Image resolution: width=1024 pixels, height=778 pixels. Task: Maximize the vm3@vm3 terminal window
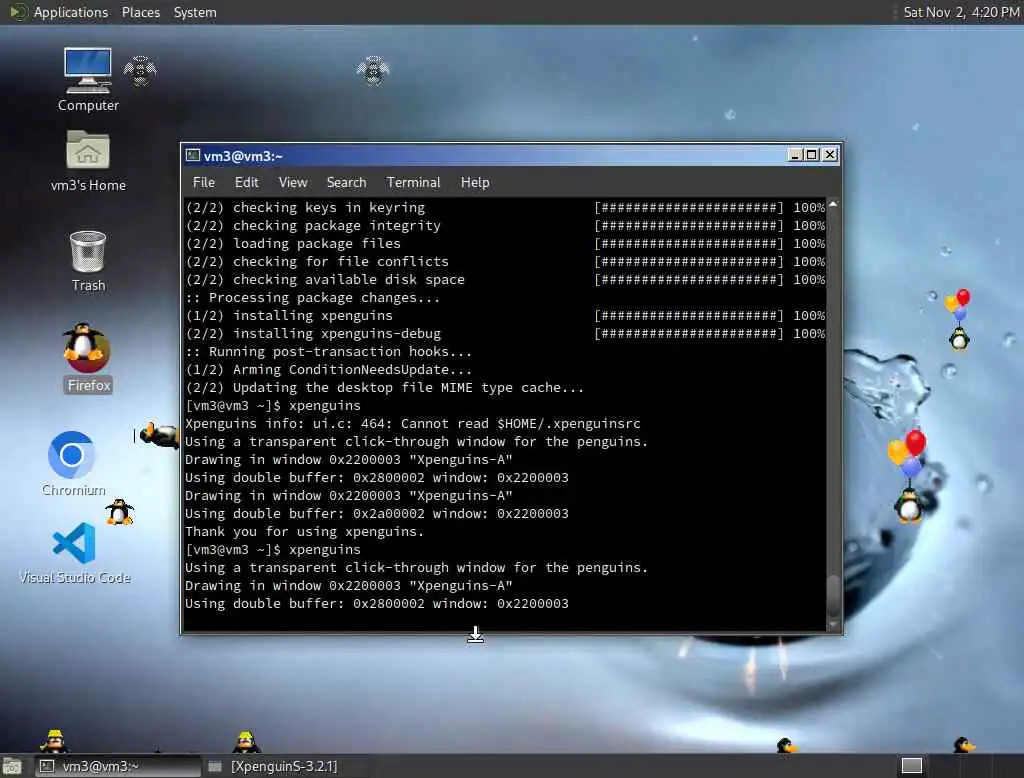(812, 155)
